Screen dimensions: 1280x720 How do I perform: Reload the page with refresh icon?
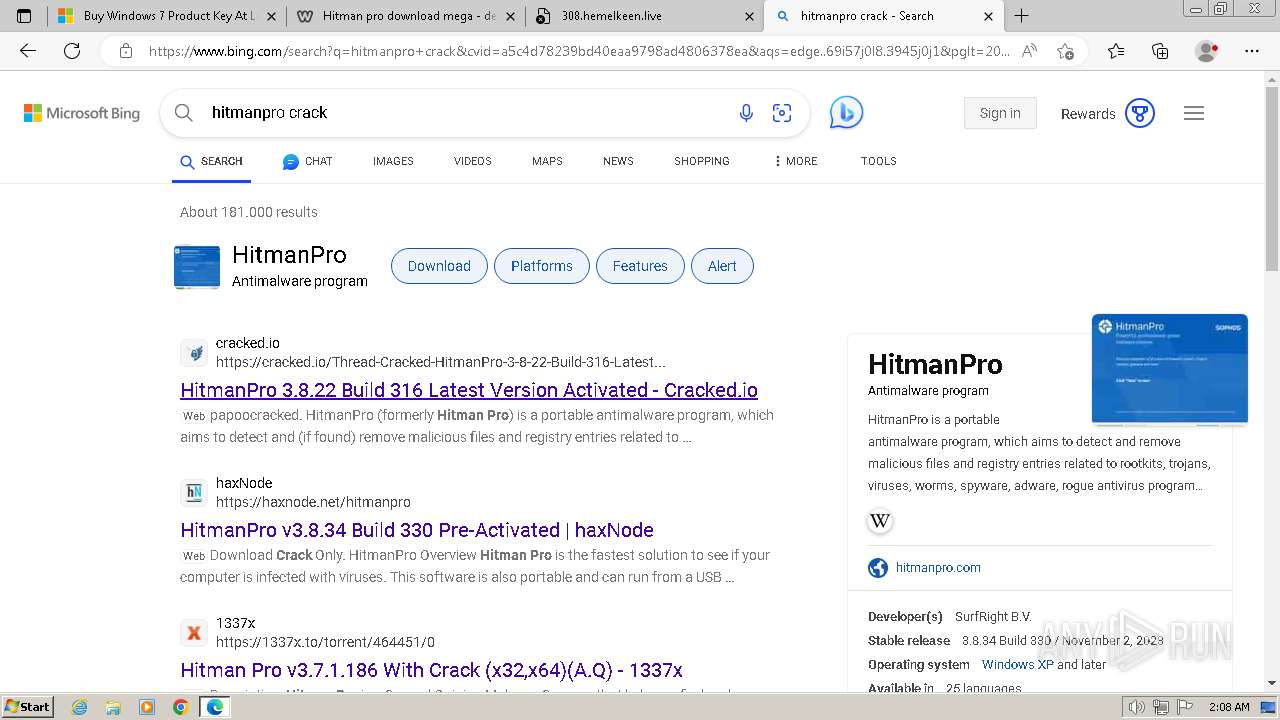click(72, 51)
